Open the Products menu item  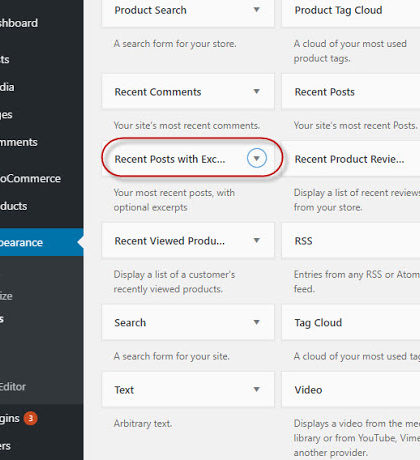pyautogui.click(x=13, y=206)
